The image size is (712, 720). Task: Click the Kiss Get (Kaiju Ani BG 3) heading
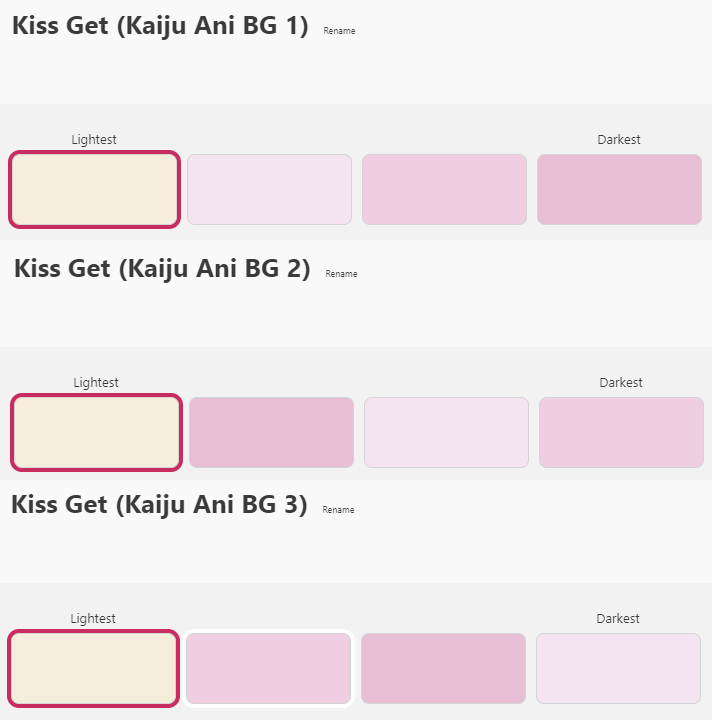[x=159, y=505]
